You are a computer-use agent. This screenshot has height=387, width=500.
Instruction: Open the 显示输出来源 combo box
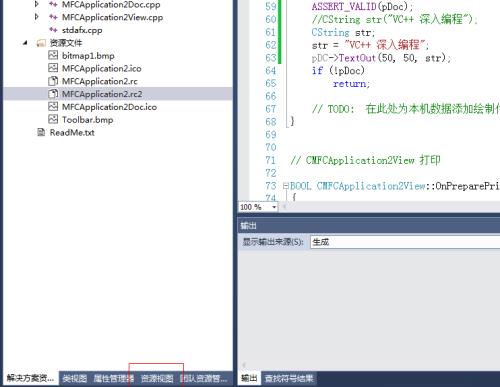point(405,242)
